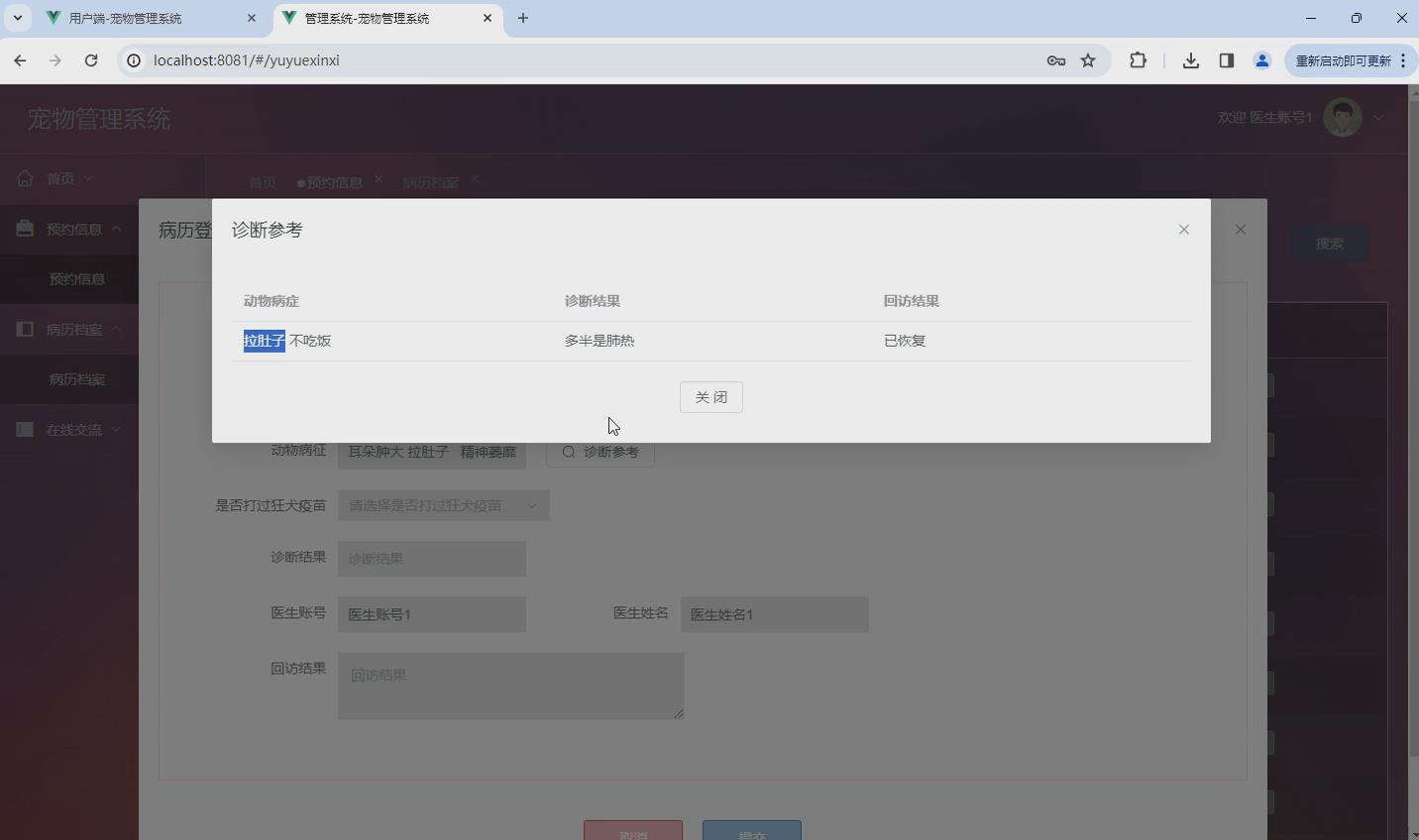Click the Chrome profile icon
1419x840 pixels.
1262,60
